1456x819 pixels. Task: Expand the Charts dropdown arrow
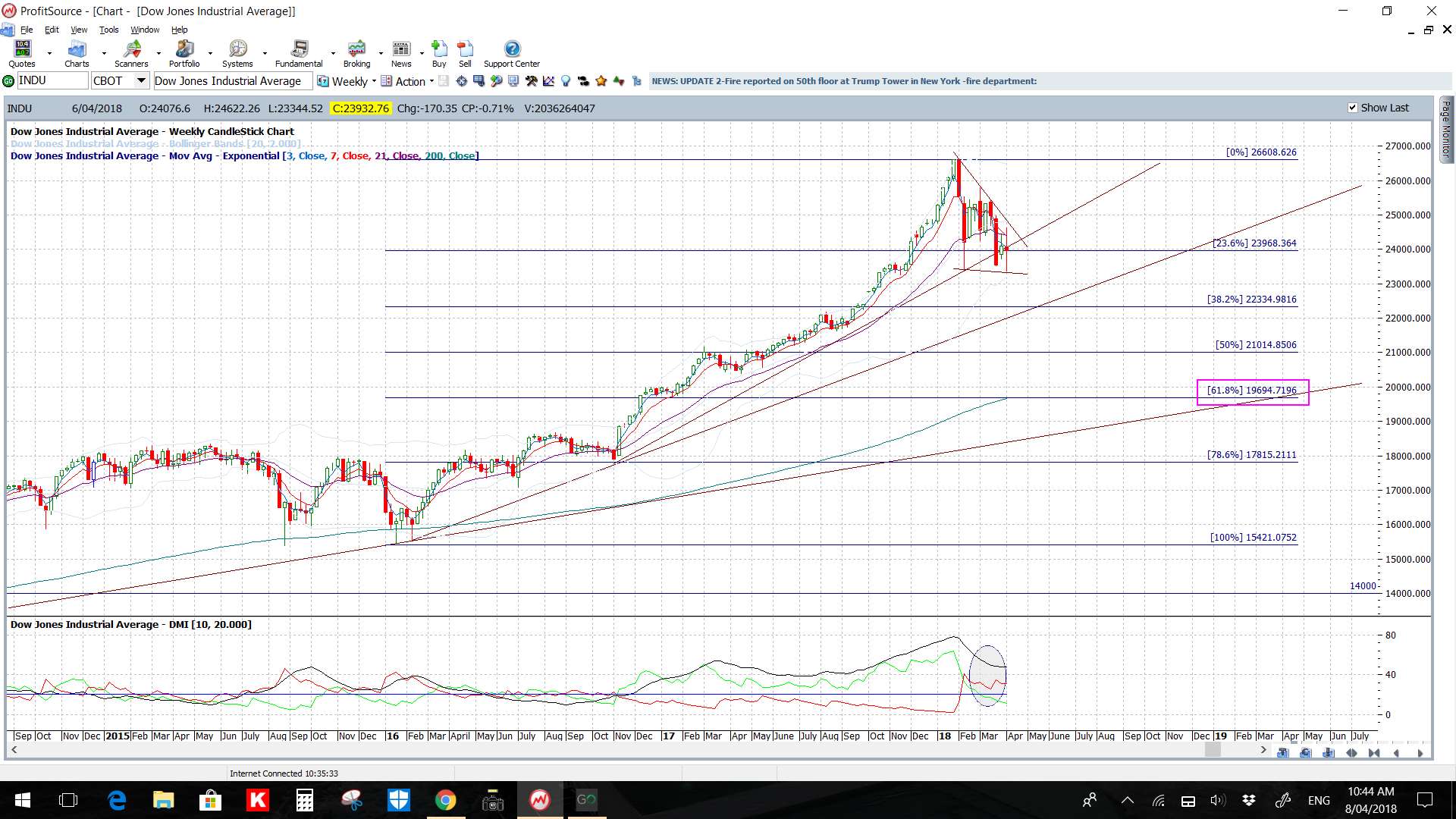click(104, 54)
